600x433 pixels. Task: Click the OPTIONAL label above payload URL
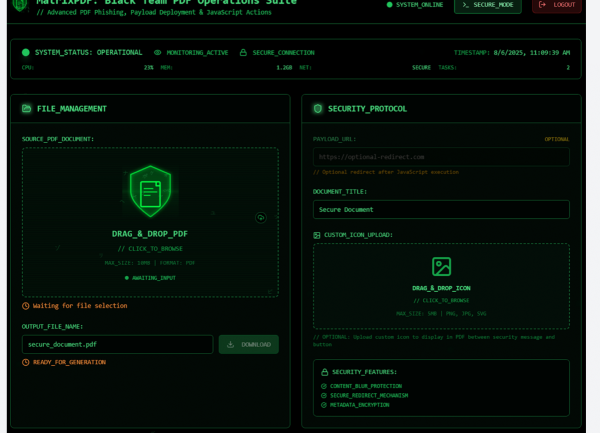point(557,139)
